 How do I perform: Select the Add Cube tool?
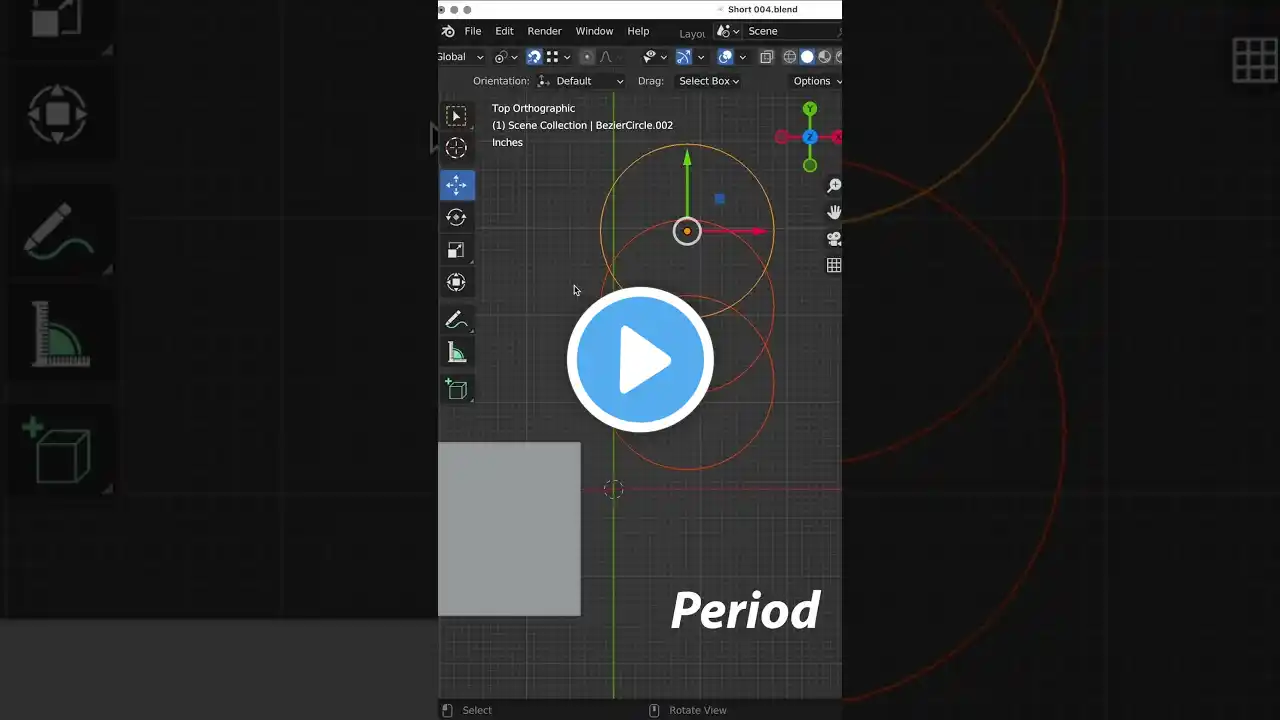pos(456,389)
